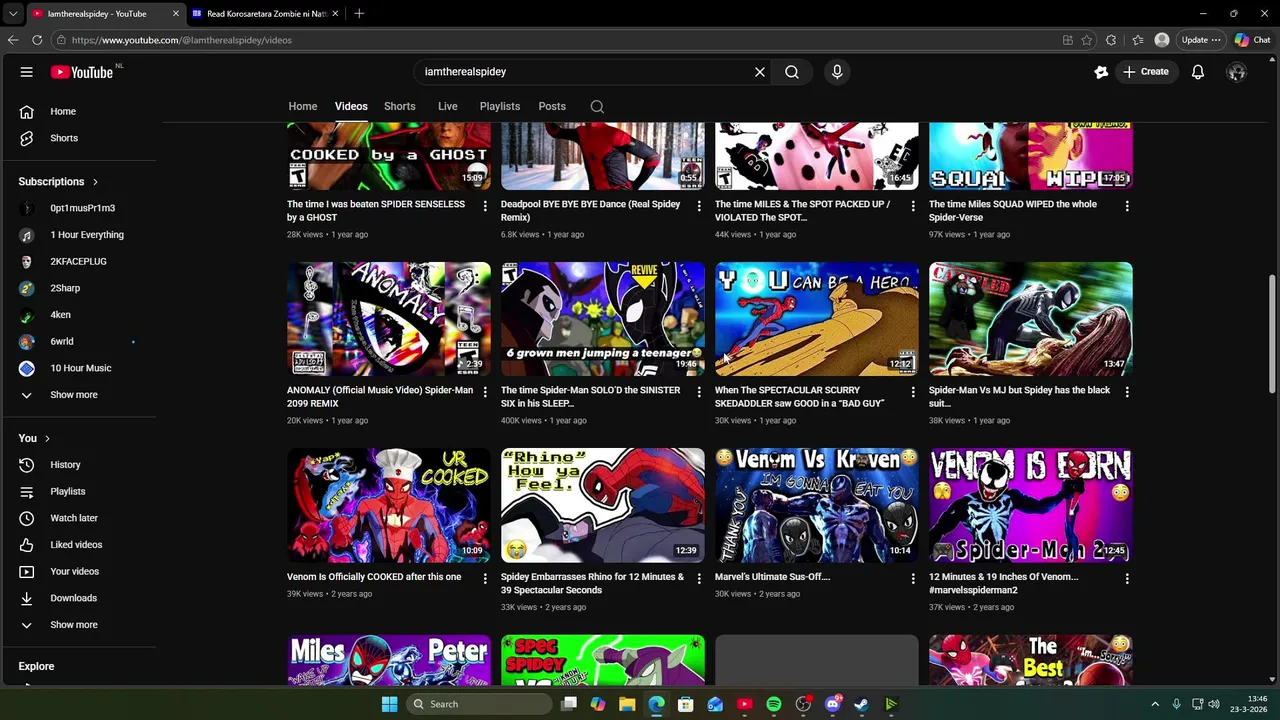
Task: Click the YouTube search input field
Action: (x=585, y=72)
